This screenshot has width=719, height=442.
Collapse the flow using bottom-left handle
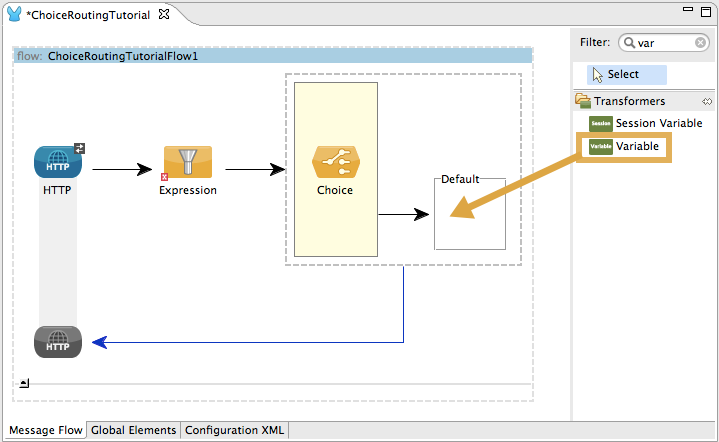pos(24,383)
